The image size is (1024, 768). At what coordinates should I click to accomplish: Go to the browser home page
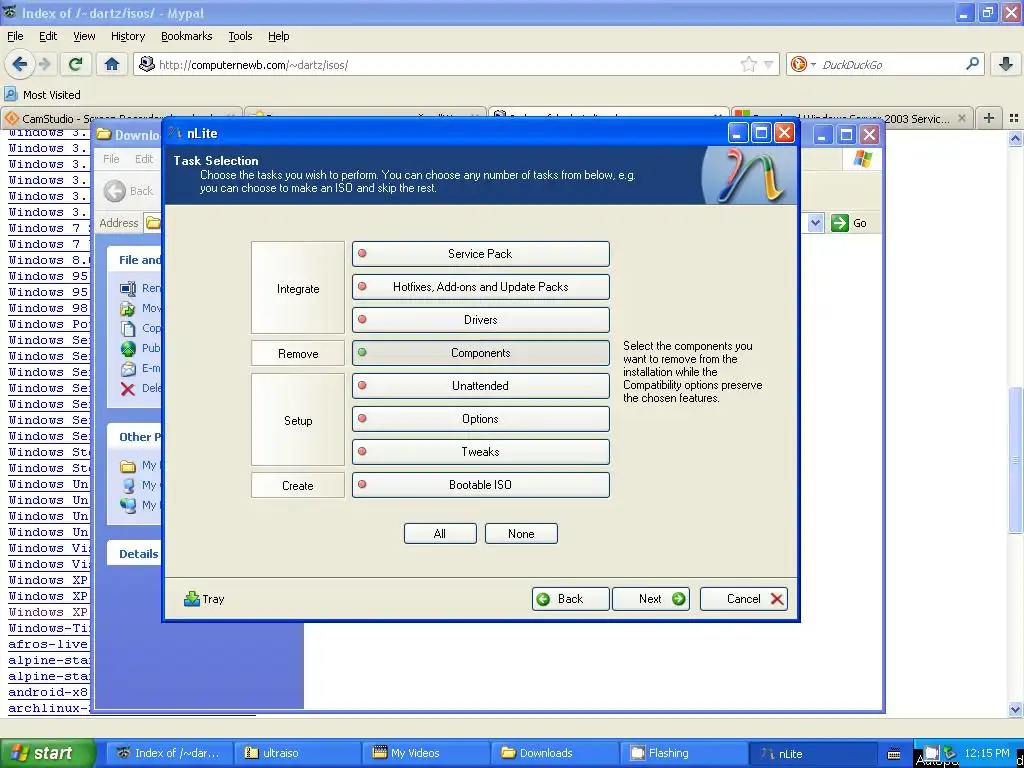[112, 64]
